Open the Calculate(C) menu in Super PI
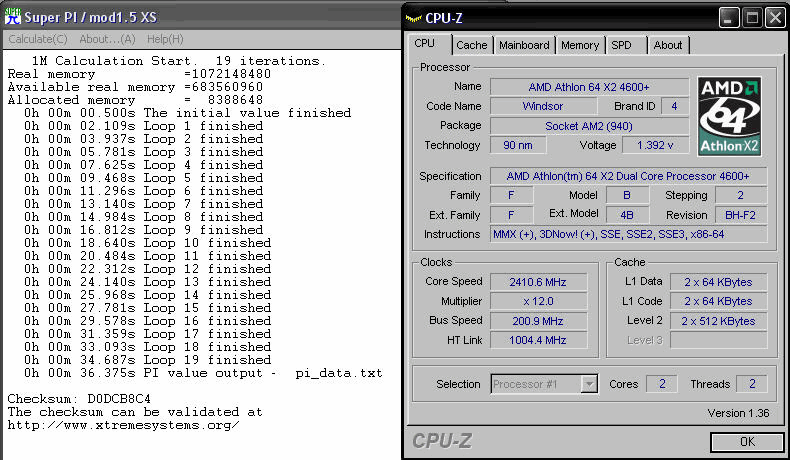Viewport: 790px width, 460px height. (x=38, y=39)
